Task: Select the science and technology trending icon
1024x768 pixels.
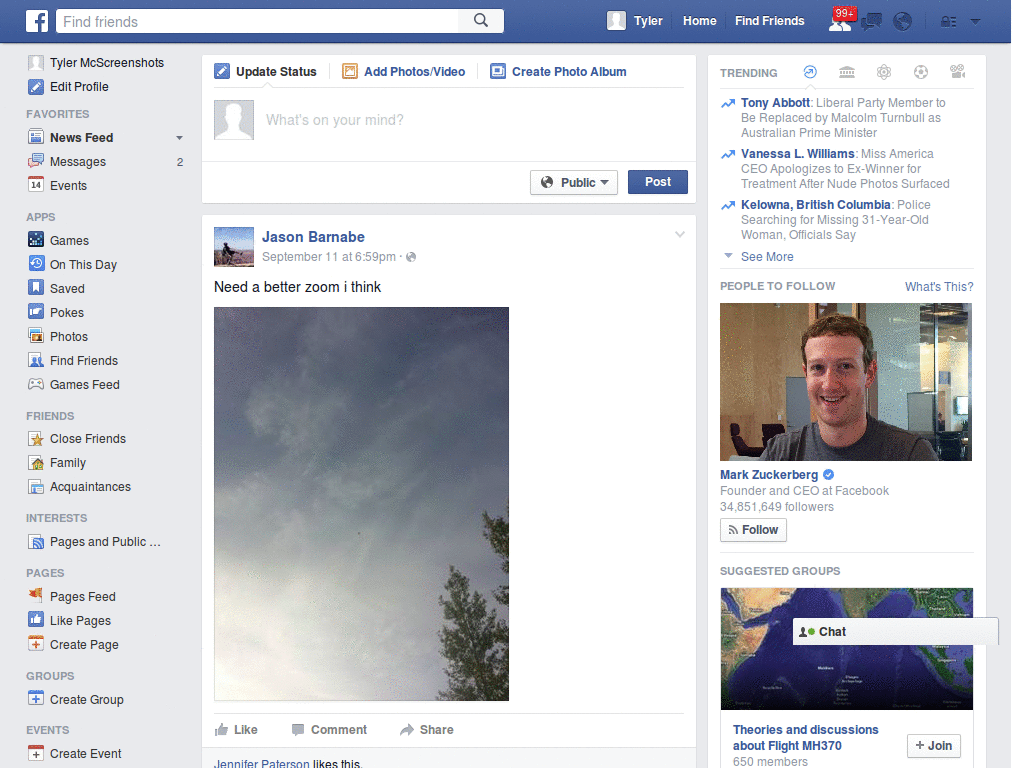Action: pos(884,72)
